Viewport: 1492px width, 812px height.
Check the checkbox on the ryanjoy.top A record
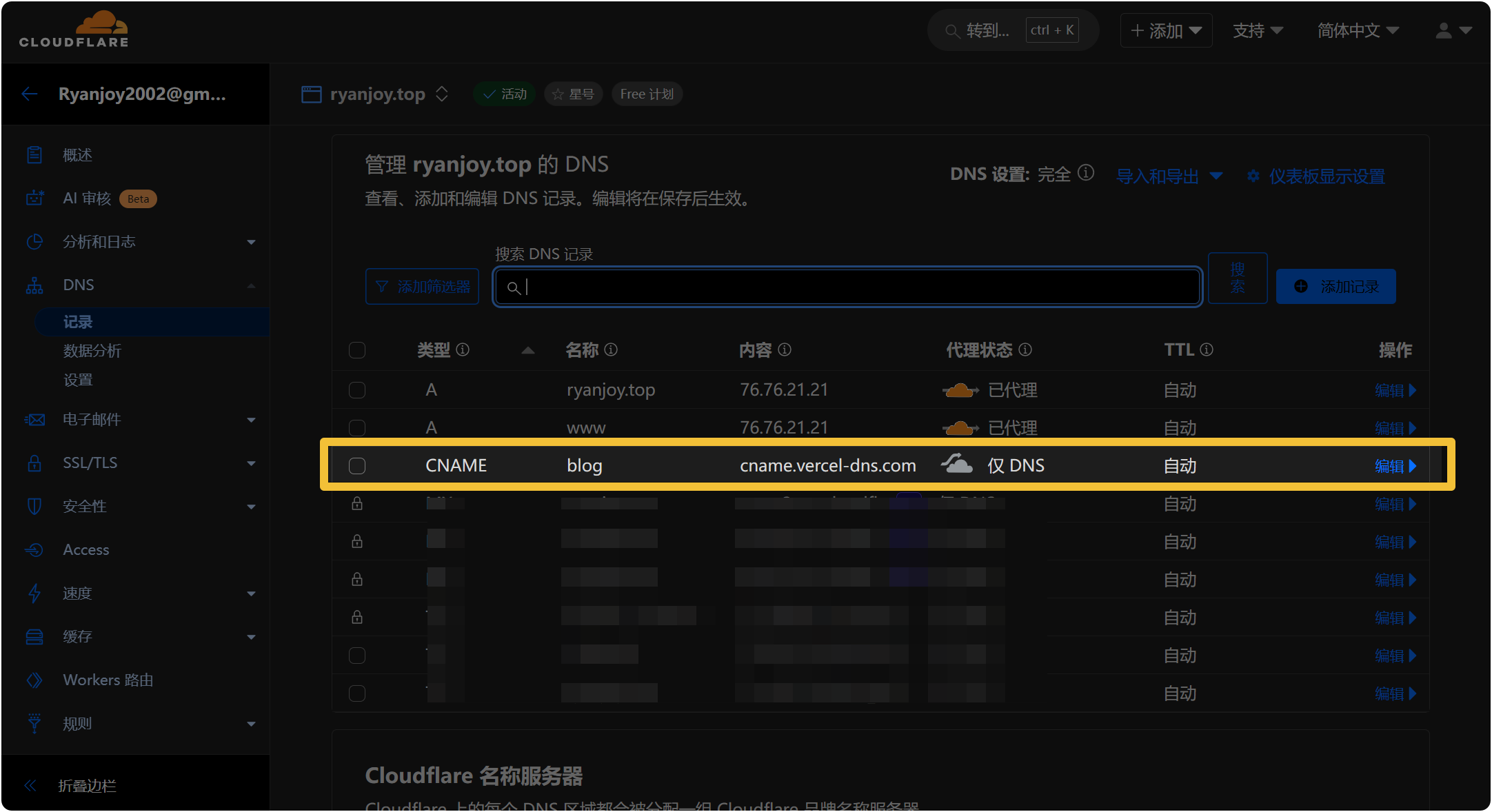(357, 389)
